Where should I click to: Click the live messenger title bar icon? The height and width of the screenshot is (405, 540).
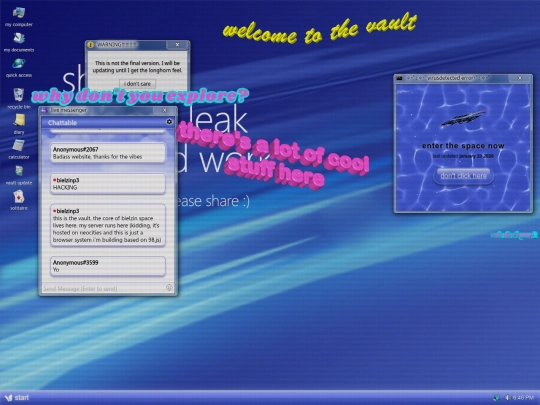[x=44, y=110]
